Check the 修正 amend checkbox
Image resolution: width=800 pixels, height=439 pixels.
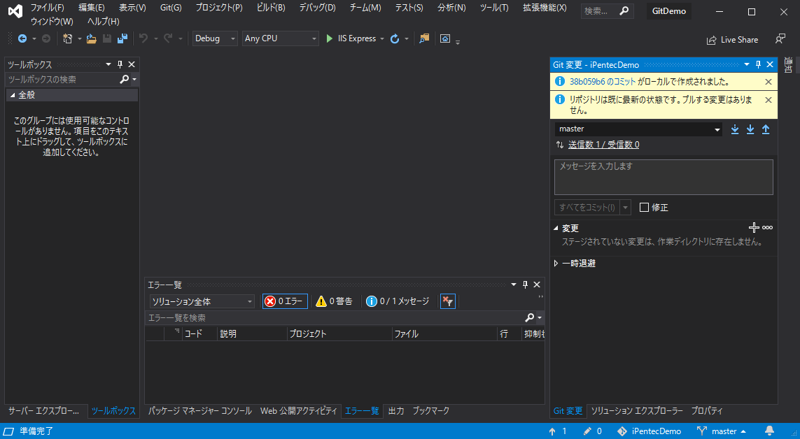[x=644, y=207]
